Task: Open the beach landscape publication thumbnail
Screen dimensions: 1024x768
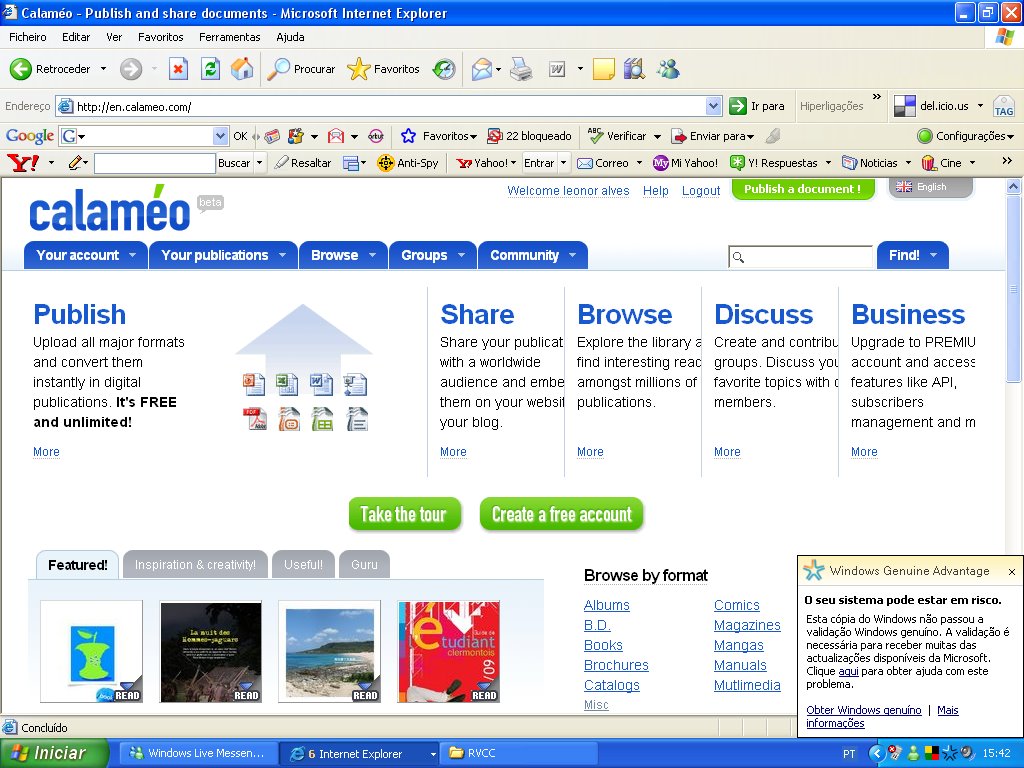Action: coord(330,652)
